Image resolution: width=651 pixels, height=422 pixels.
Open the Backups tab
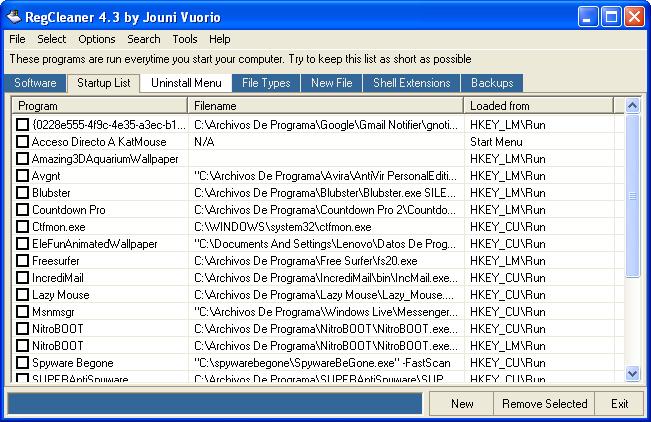(492, 83)
